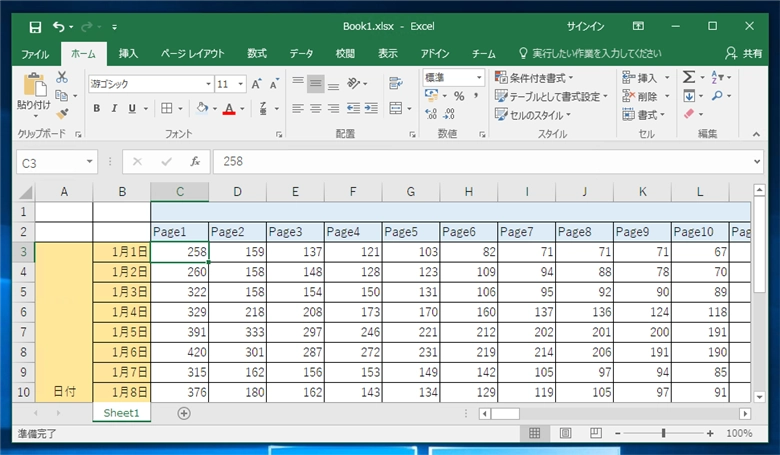Expand the formula bar chevron
Screen dimensions: 780x455
(x=757, y=162)
